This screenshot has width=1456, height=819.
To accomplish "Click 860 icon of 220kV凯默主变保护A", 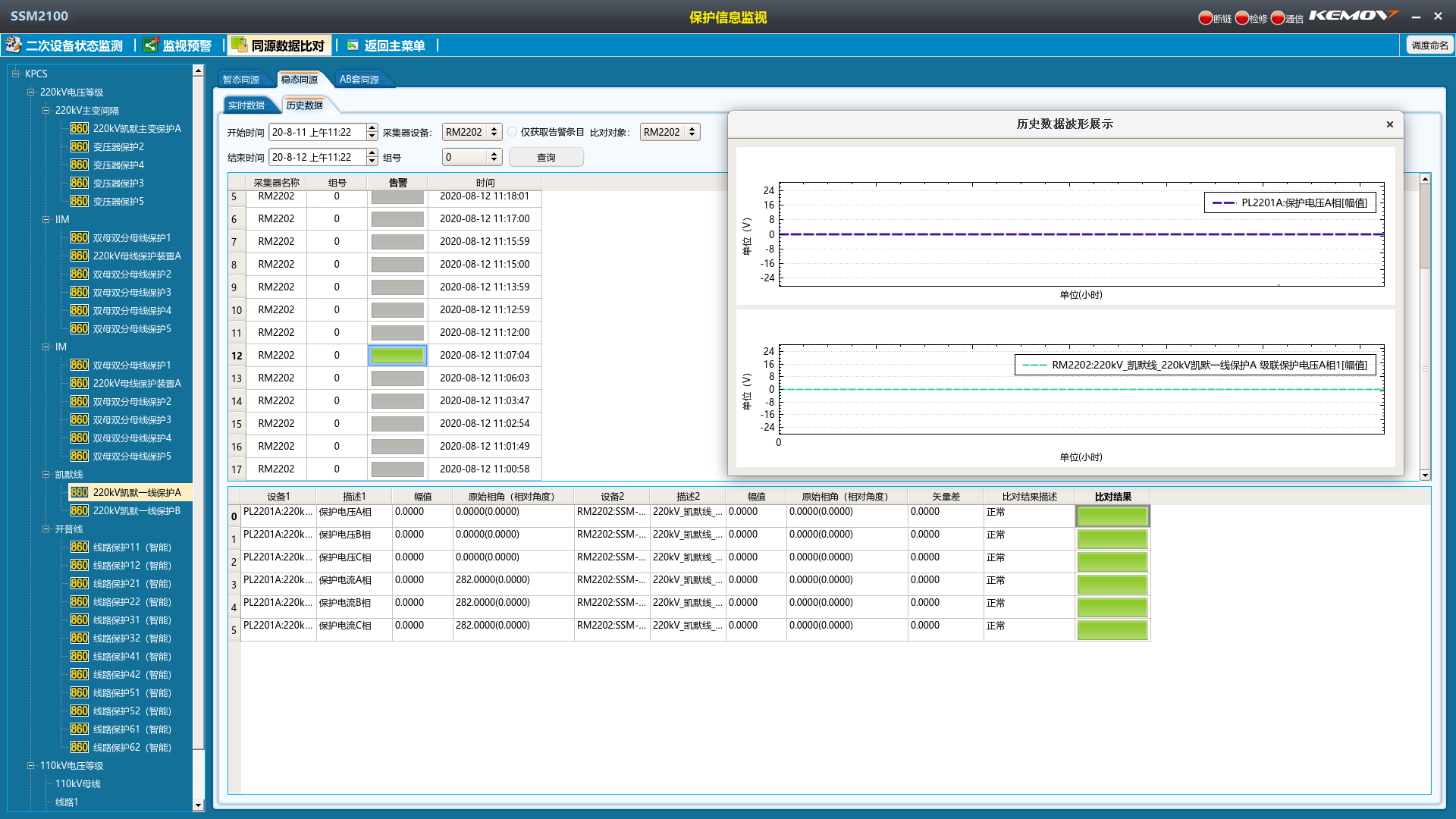I will [80, 129].
